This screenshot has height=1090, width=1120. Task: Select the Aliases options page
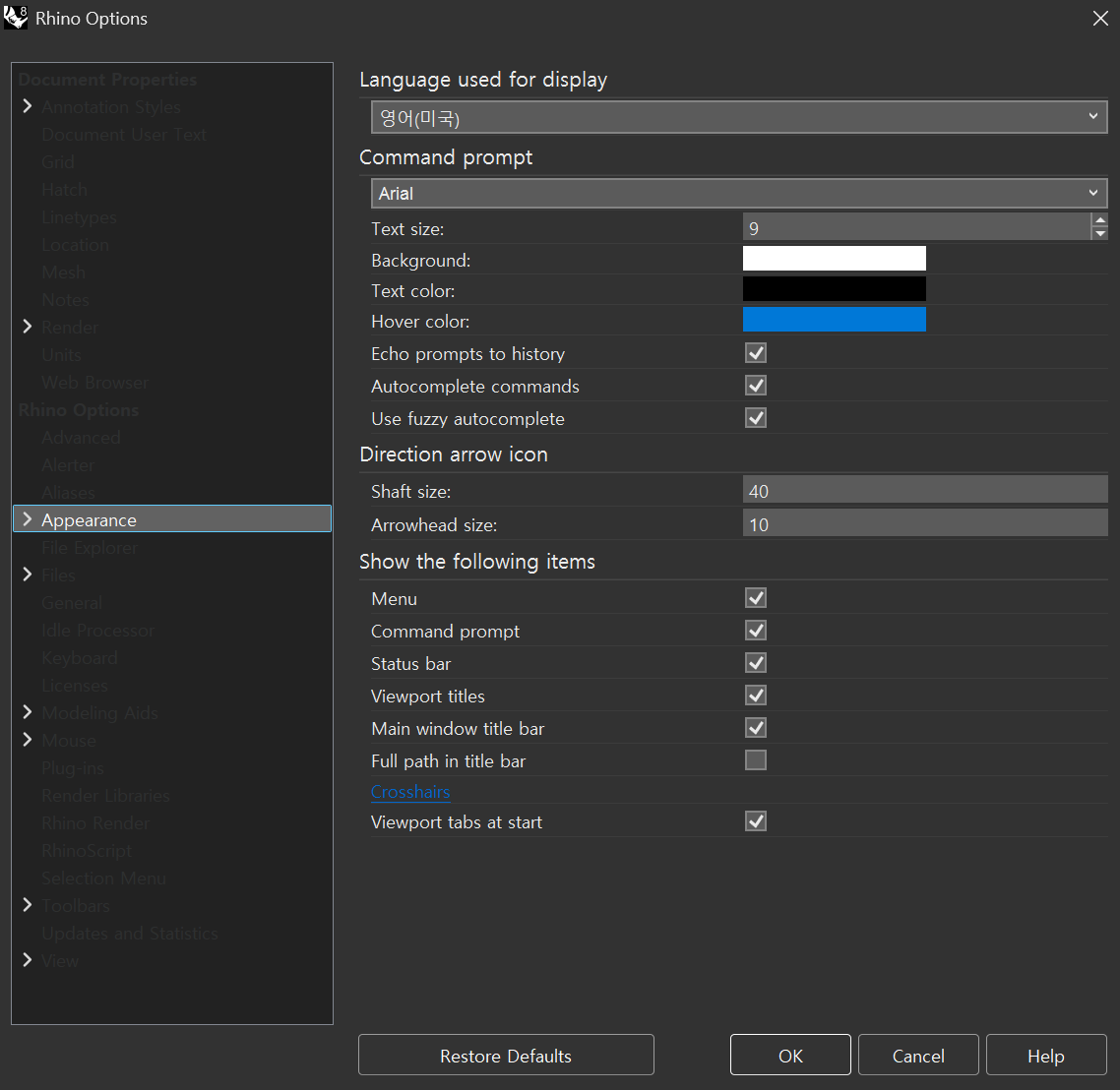pos(68,493)
